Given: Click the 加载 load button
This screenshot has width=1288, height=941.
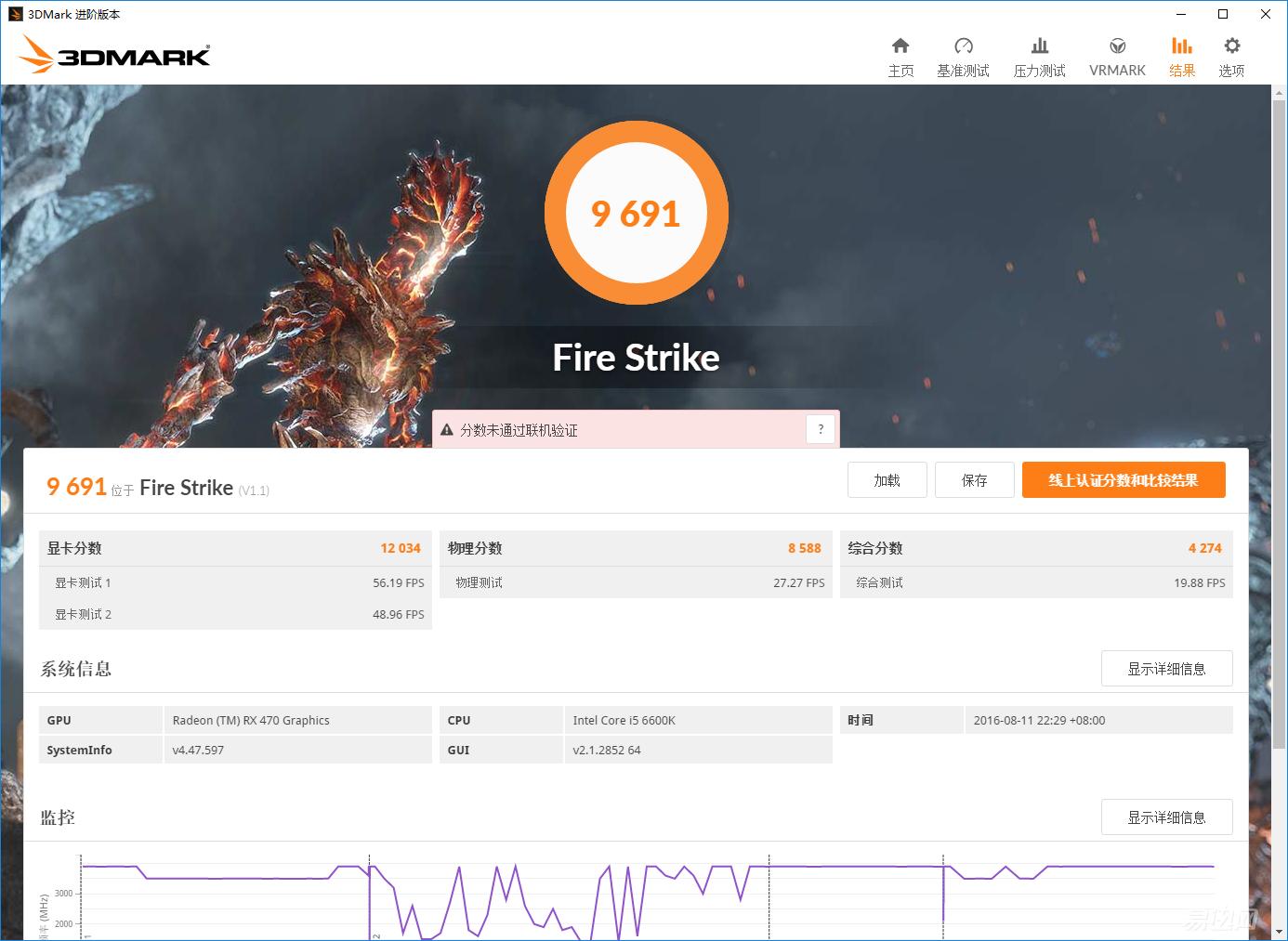Looking at the screenshot, I should tap(887, 479).
